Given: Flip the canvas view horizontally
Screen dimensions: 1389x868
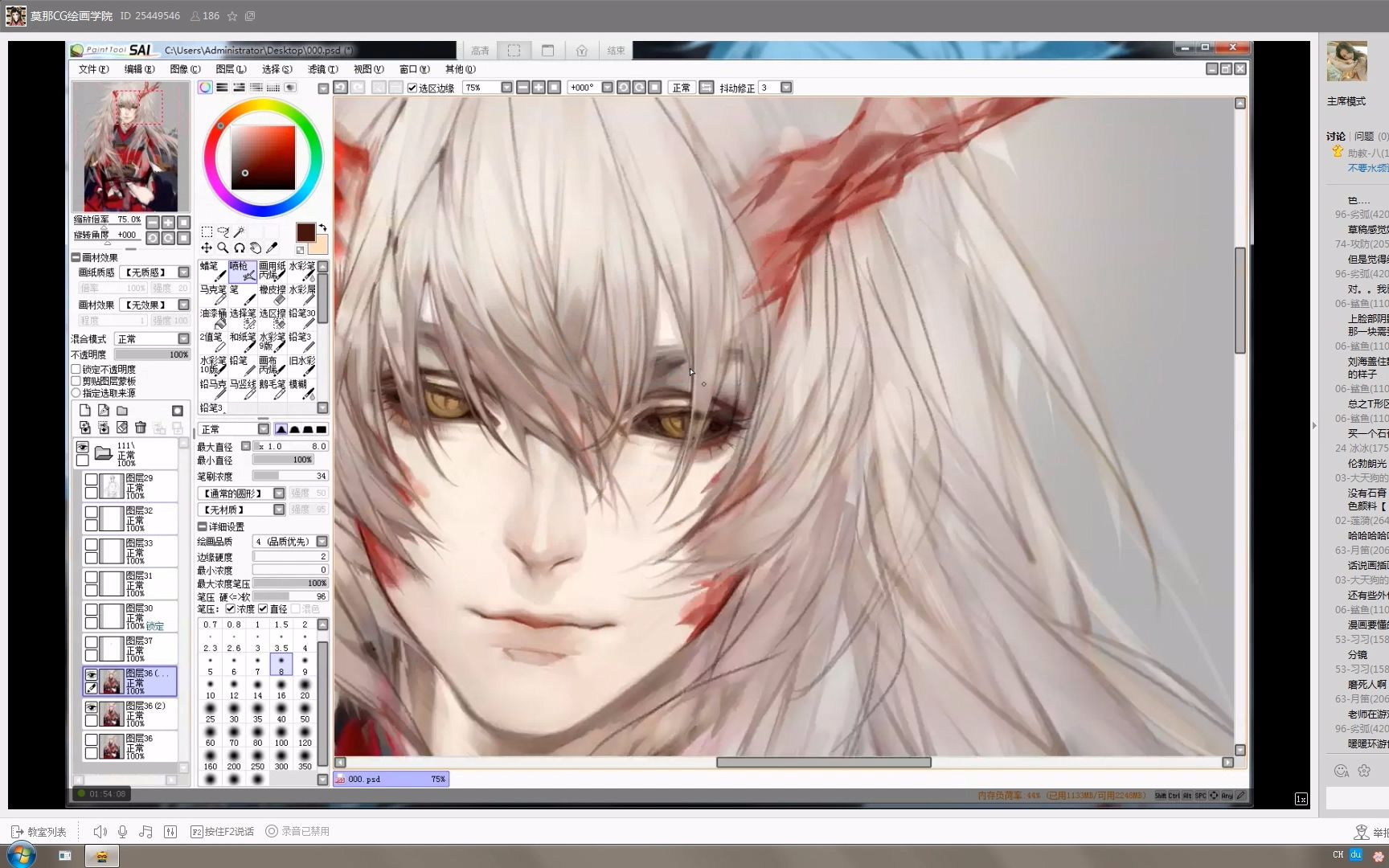Looking at the screenshot, I should click(706, 88).
